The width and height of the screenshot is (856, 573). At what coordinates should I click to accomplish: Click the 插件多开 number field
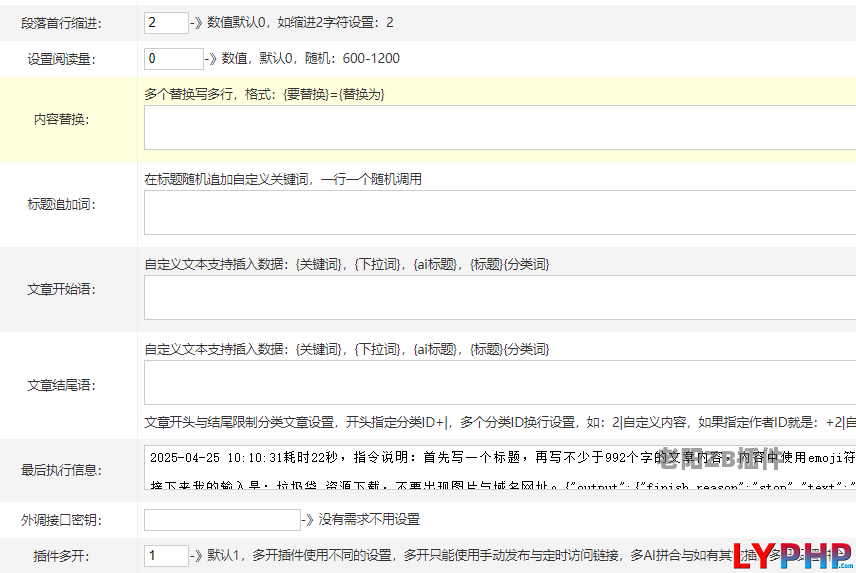point(166,556)
